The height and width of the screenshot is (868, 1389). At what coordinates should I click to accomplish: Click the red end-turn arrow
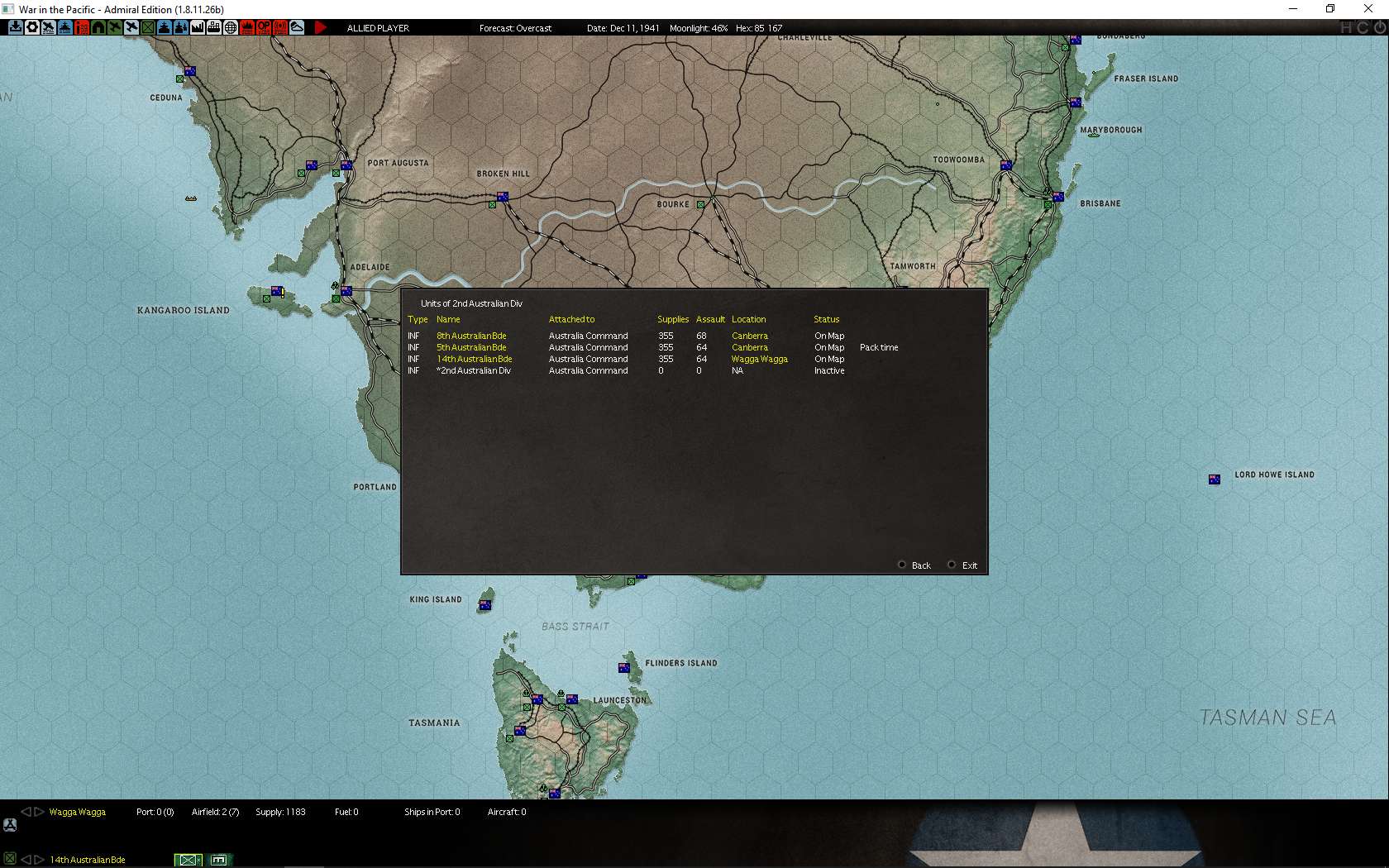[320, 27]
